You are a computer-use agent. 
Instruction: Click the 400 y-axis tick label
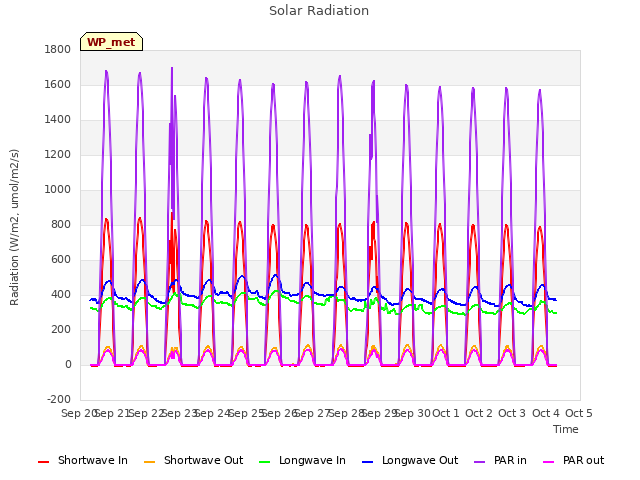[x=61, y=295]
